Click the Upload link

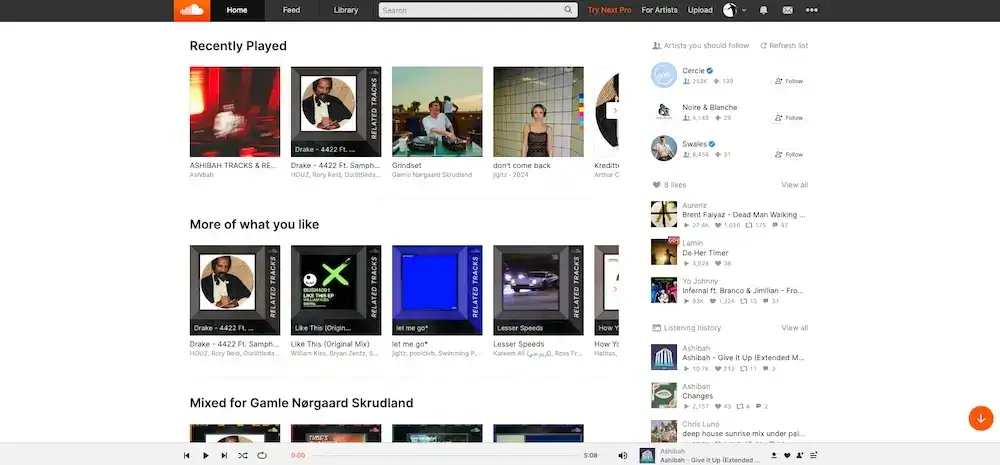[700, 10]
